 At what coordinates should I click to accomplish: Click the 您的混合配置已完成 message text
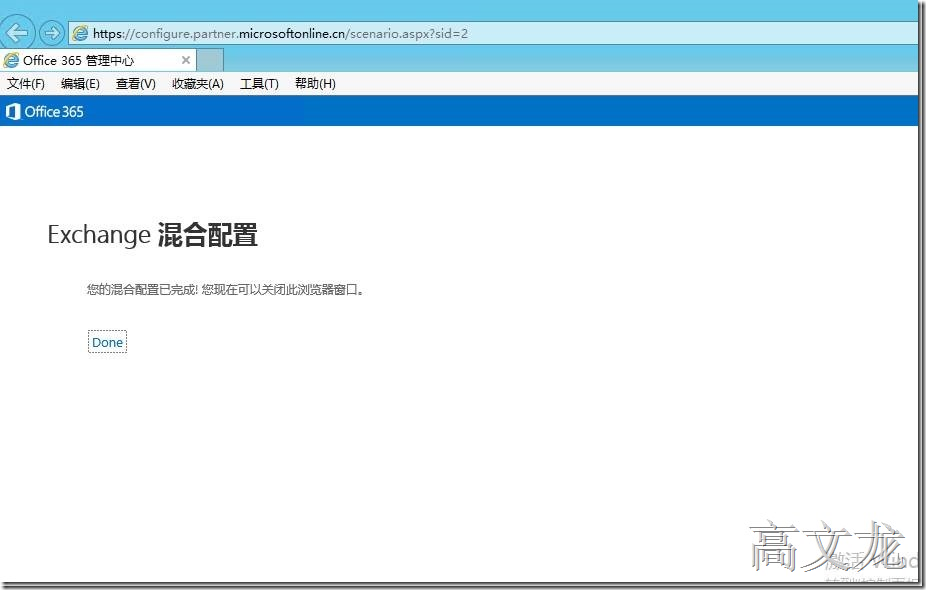[226, 289]
